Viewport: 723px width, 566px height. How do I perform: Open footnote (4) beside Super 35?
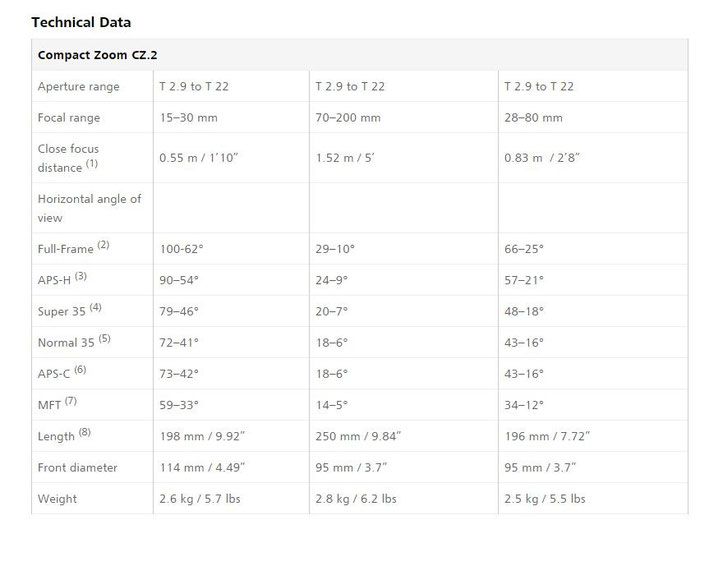pos(95,307)
